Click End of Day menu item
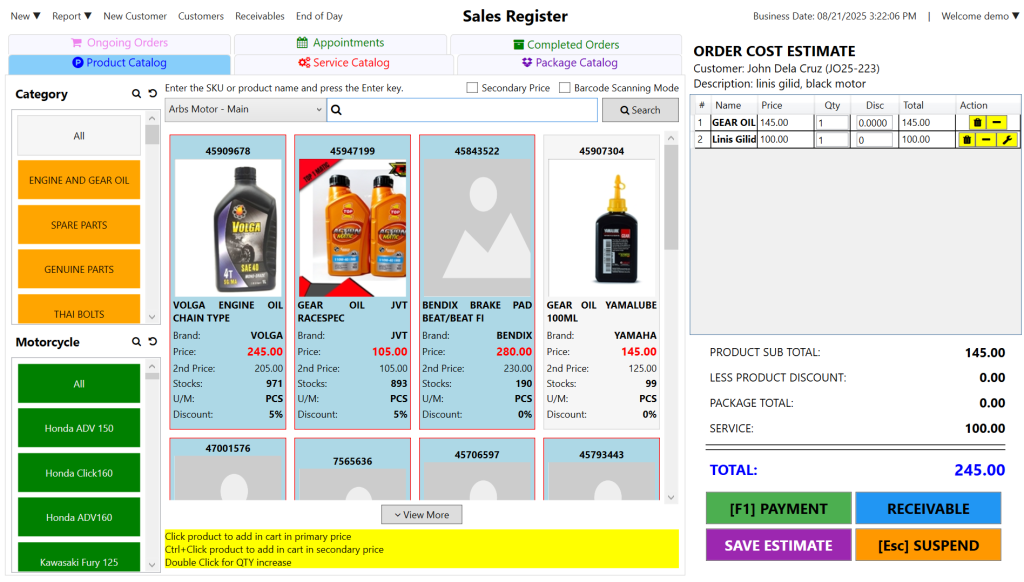1024x582 pixels. 319,16
